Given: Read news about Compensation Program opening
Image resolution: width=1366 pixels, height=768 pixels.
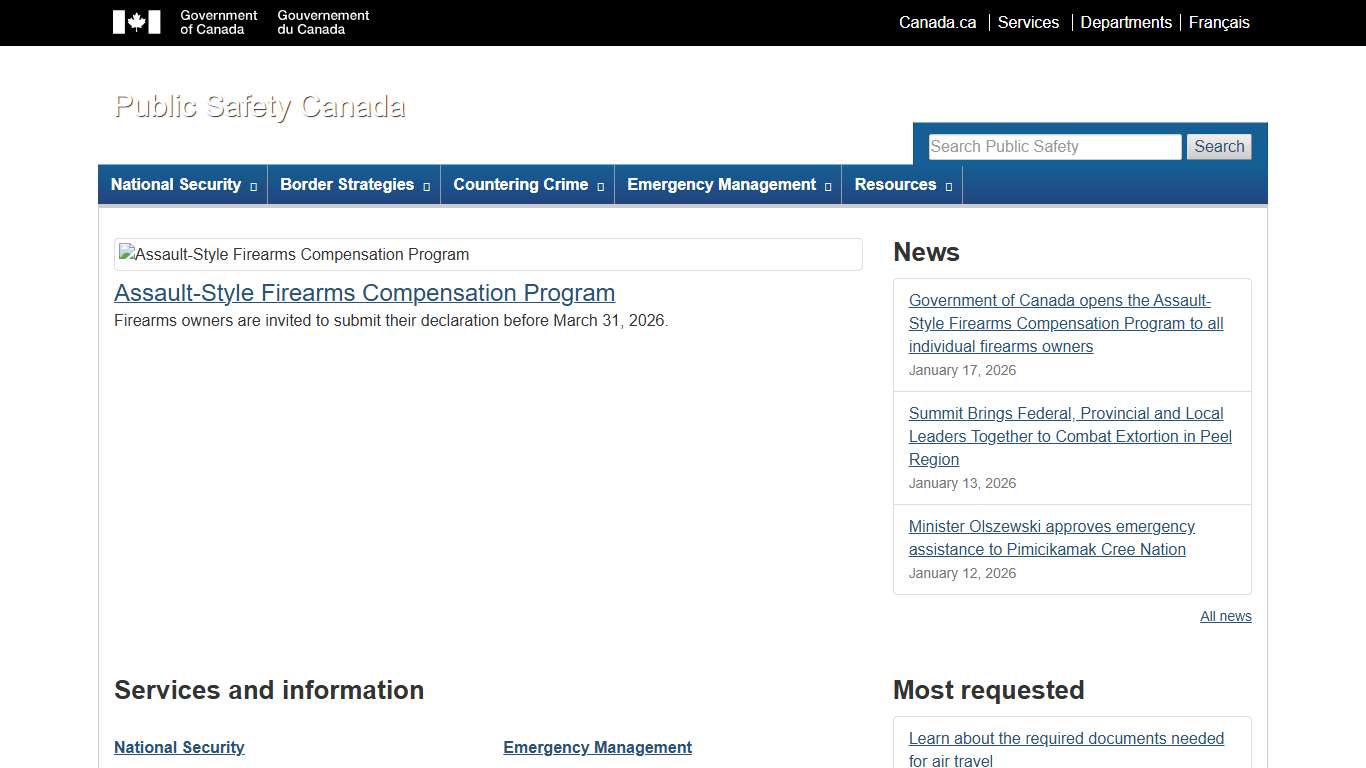Looking at the screenshot, I should tap(1065, 323).
